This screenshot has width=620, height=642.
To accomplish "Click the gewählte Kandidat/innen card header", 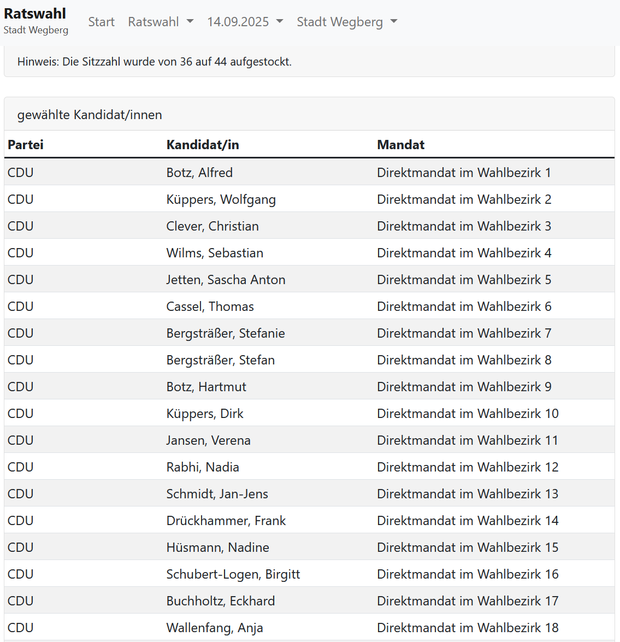I will tap(90, 115).
